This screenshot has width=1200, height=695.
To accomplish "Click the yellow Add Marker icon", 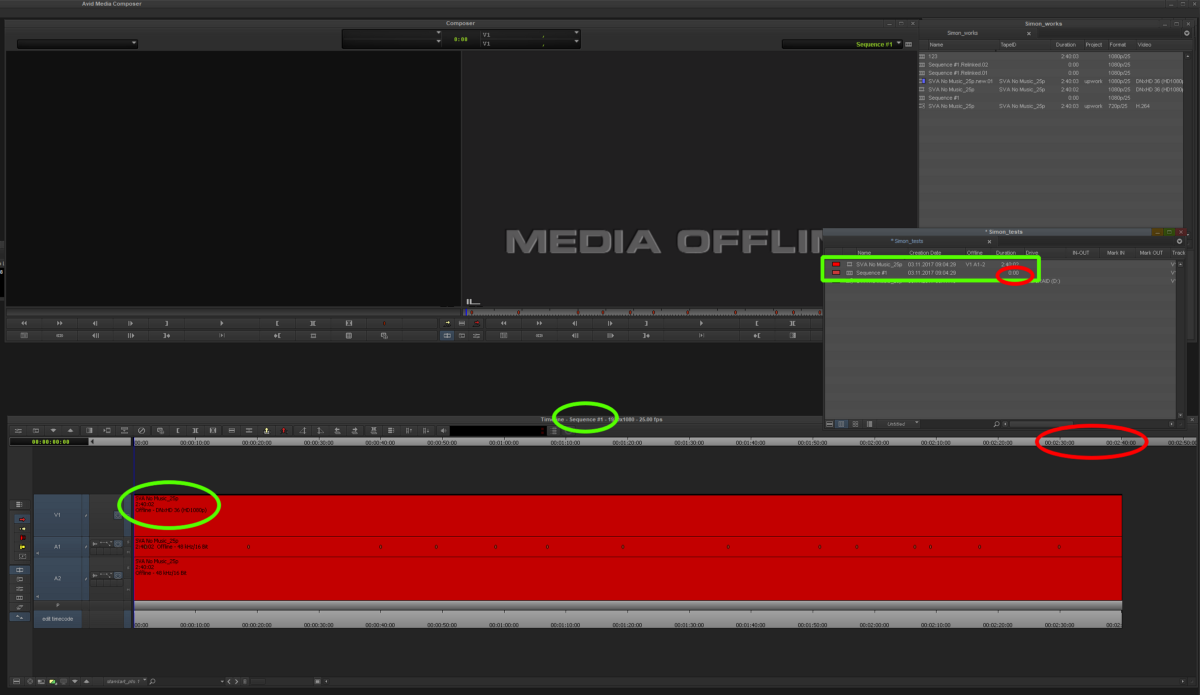I will click(x=266, y=433).
